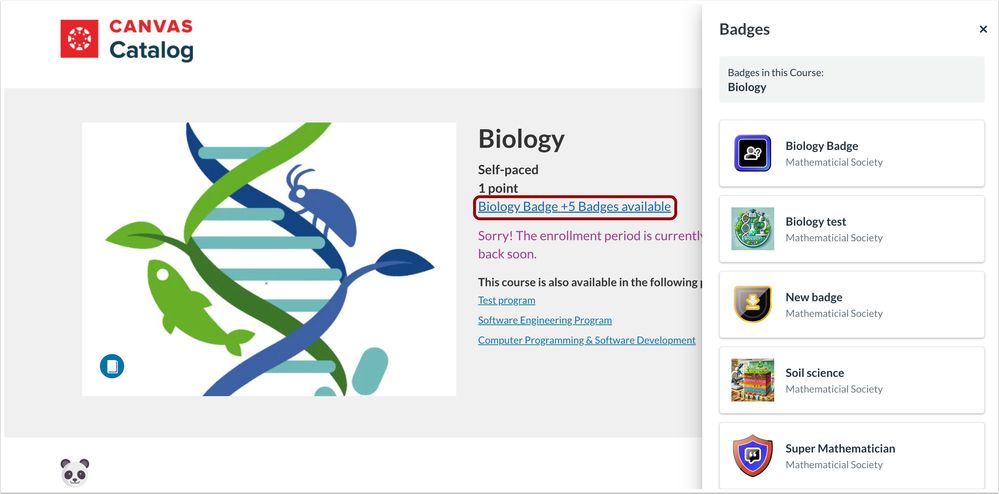Select the New badge card title
This screenshot has height=494, width=999.
tap(813, 297)
